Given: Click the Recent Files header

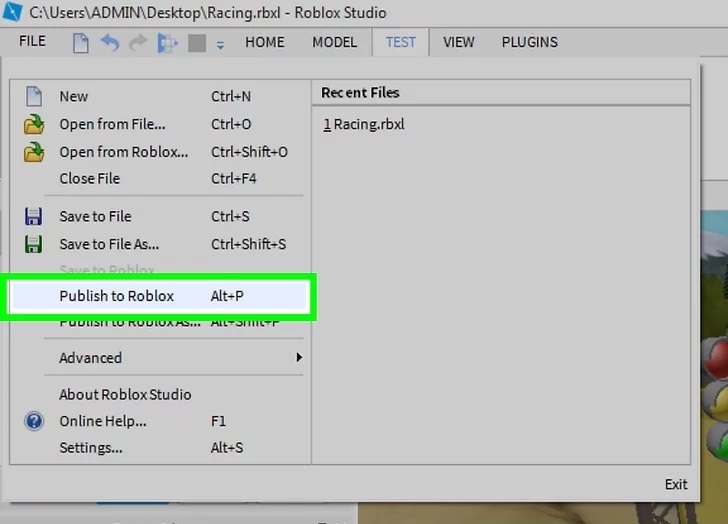Looking at the screenshot, I should [x=360, y=93].
